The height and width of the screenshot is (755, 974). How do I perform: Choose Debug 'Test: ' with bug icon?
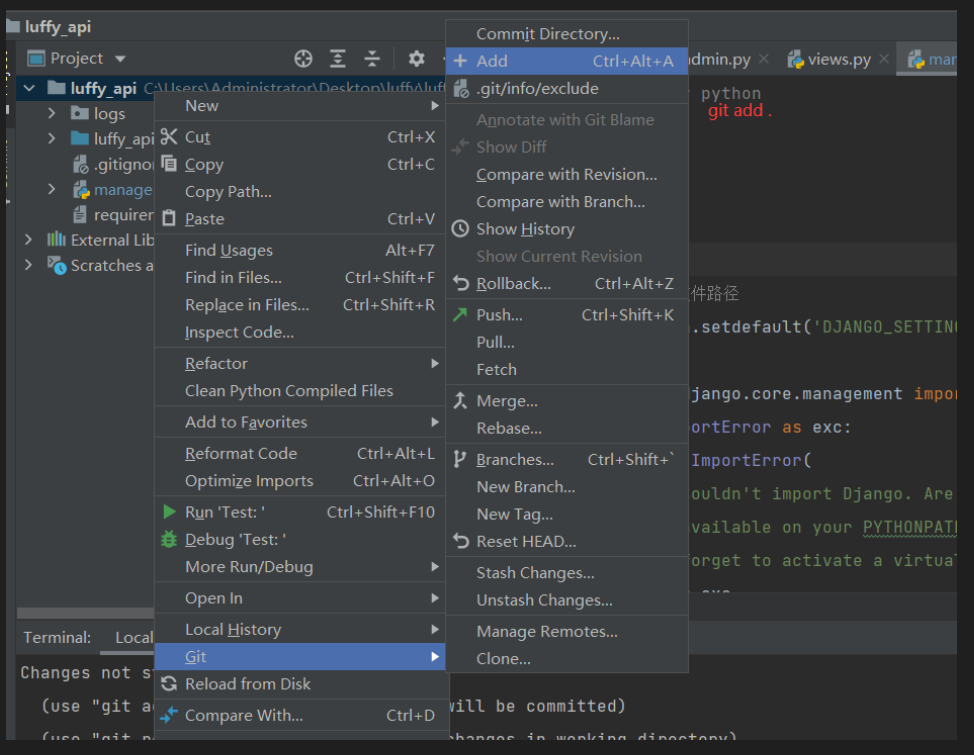click(235, 540)
